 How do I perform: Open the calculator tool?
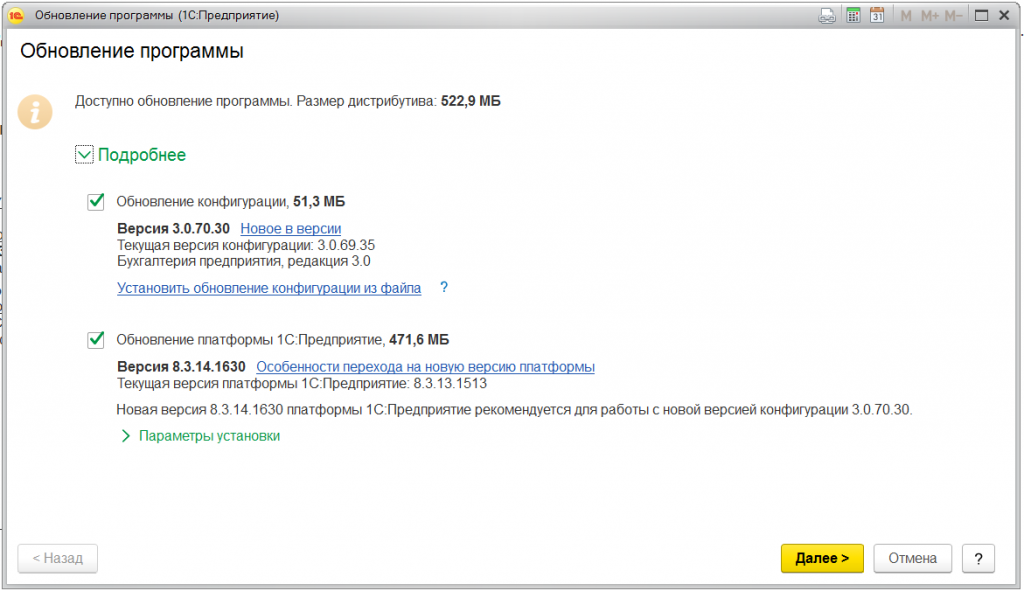coord(853,16)
